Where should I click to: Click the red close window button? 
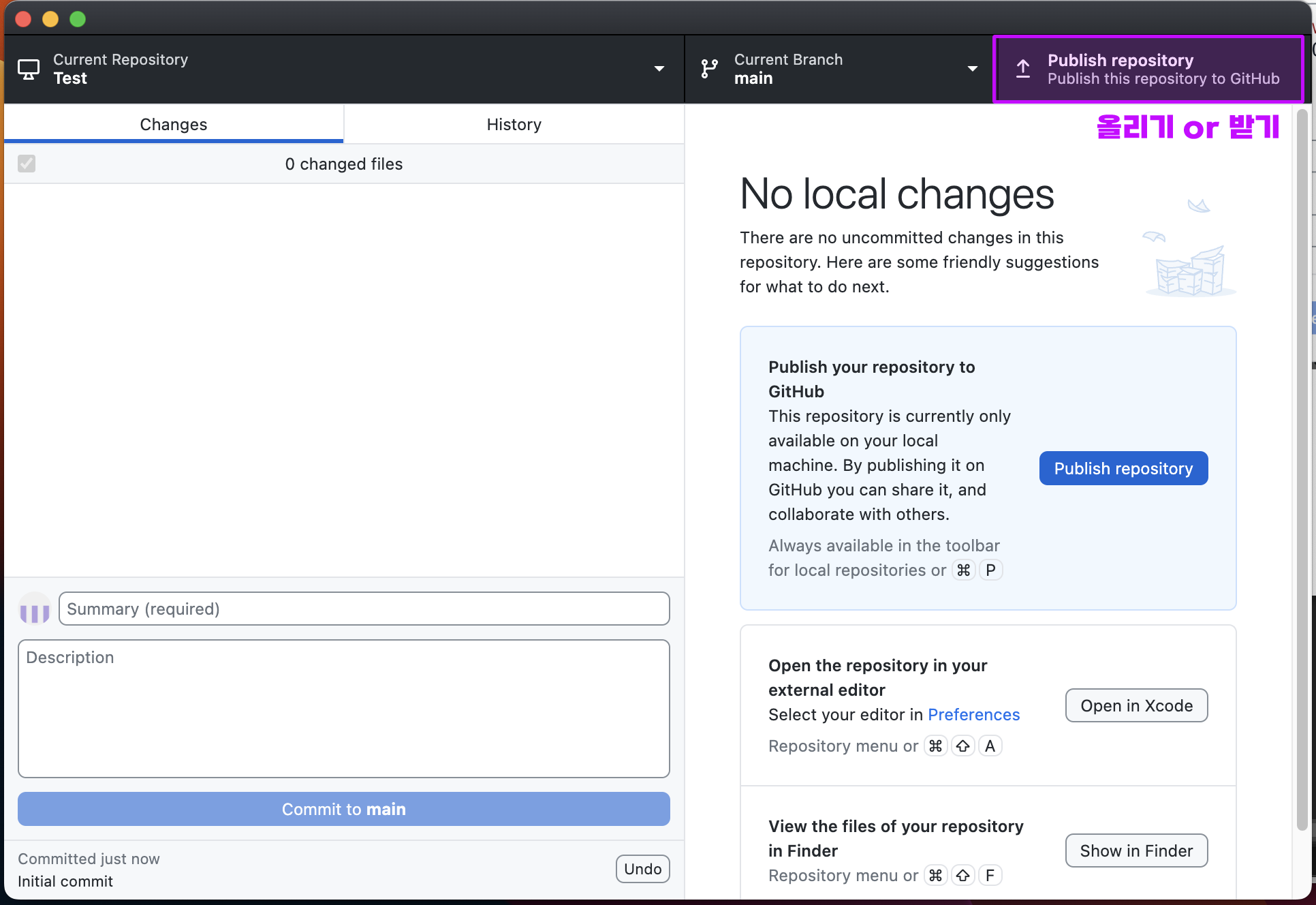coord(23,19)
